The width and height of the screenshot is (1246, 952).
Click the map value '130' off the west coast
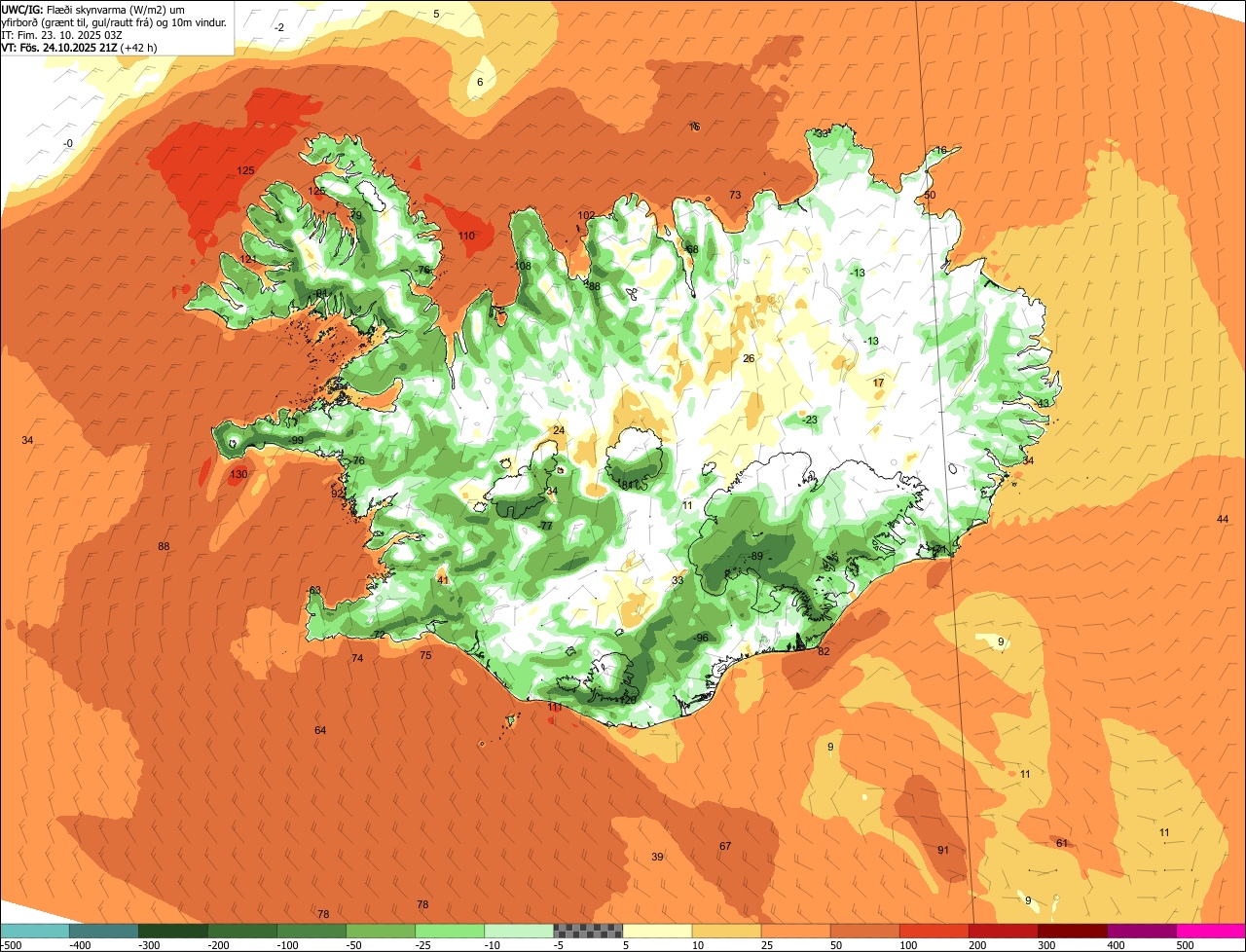[x=238, y=474]
